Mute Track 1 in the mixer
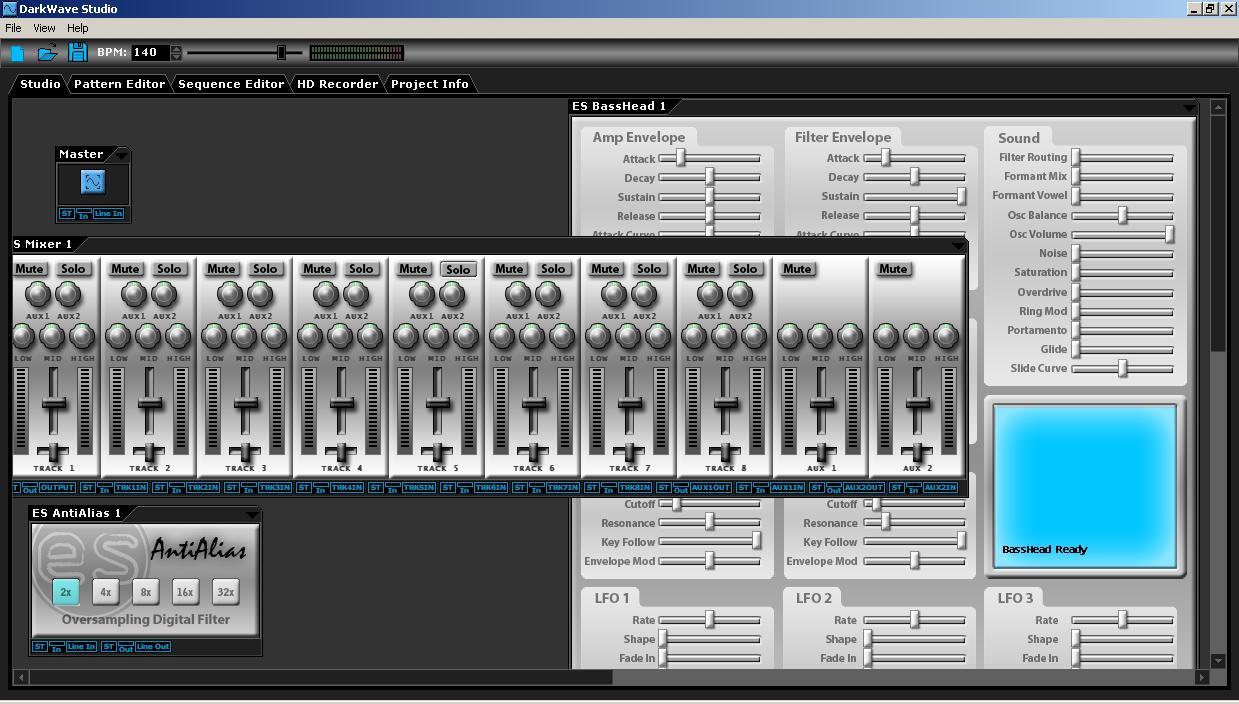Viewport: 1239px width, 704px height. (29, 268)
